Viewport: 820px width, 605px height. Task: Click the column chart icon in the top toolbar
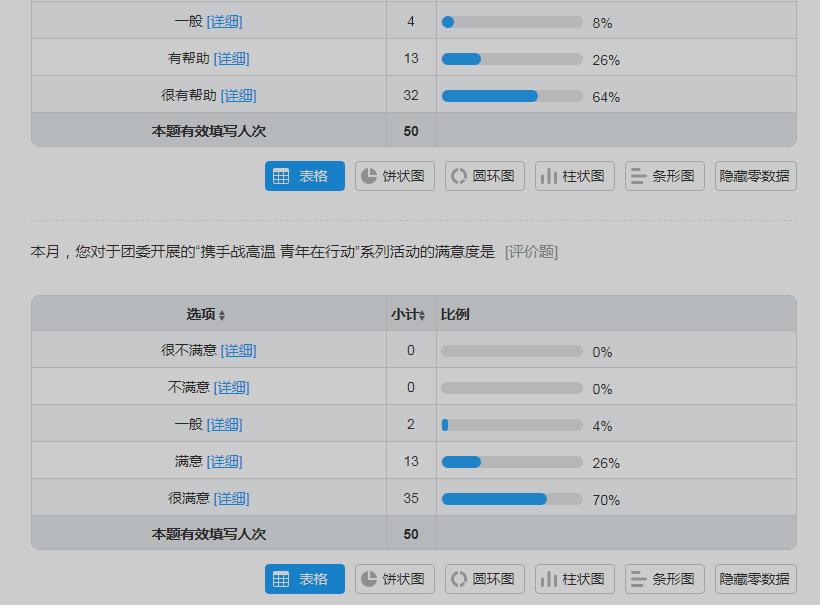pyautogui.click(x=549, y=176)
